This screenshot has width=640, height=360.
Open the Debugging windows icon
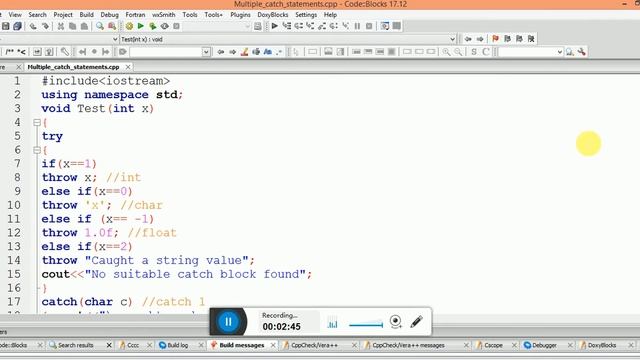click(384, 26)
